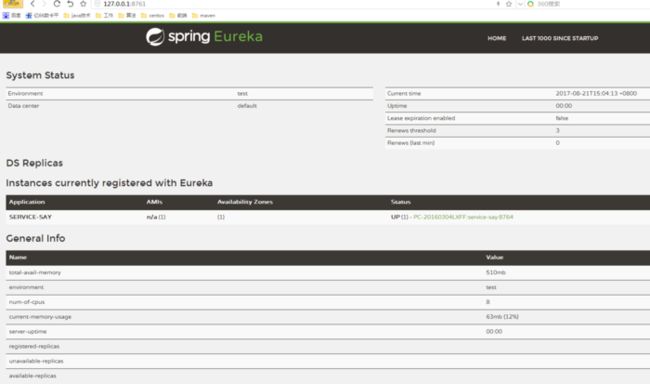650x384 pixels.
Task: Click the lightning icon near the address bar end
Action: (x=498, y=4)
